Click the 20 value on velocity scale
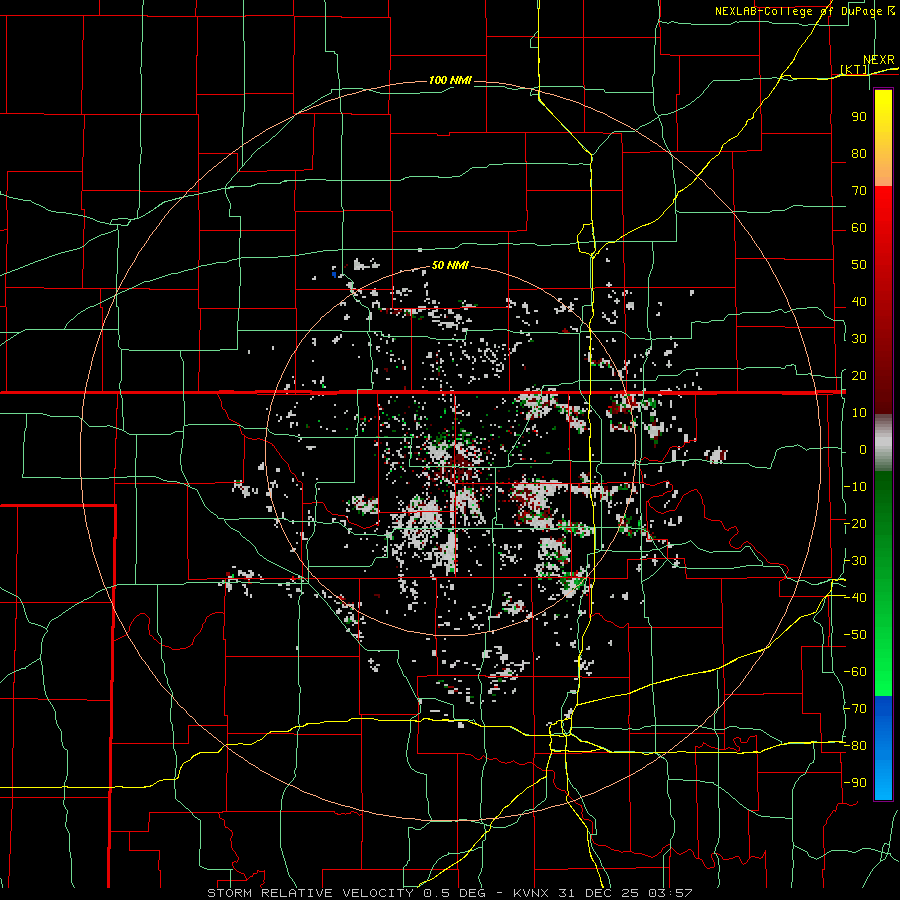 coord(859,375)
